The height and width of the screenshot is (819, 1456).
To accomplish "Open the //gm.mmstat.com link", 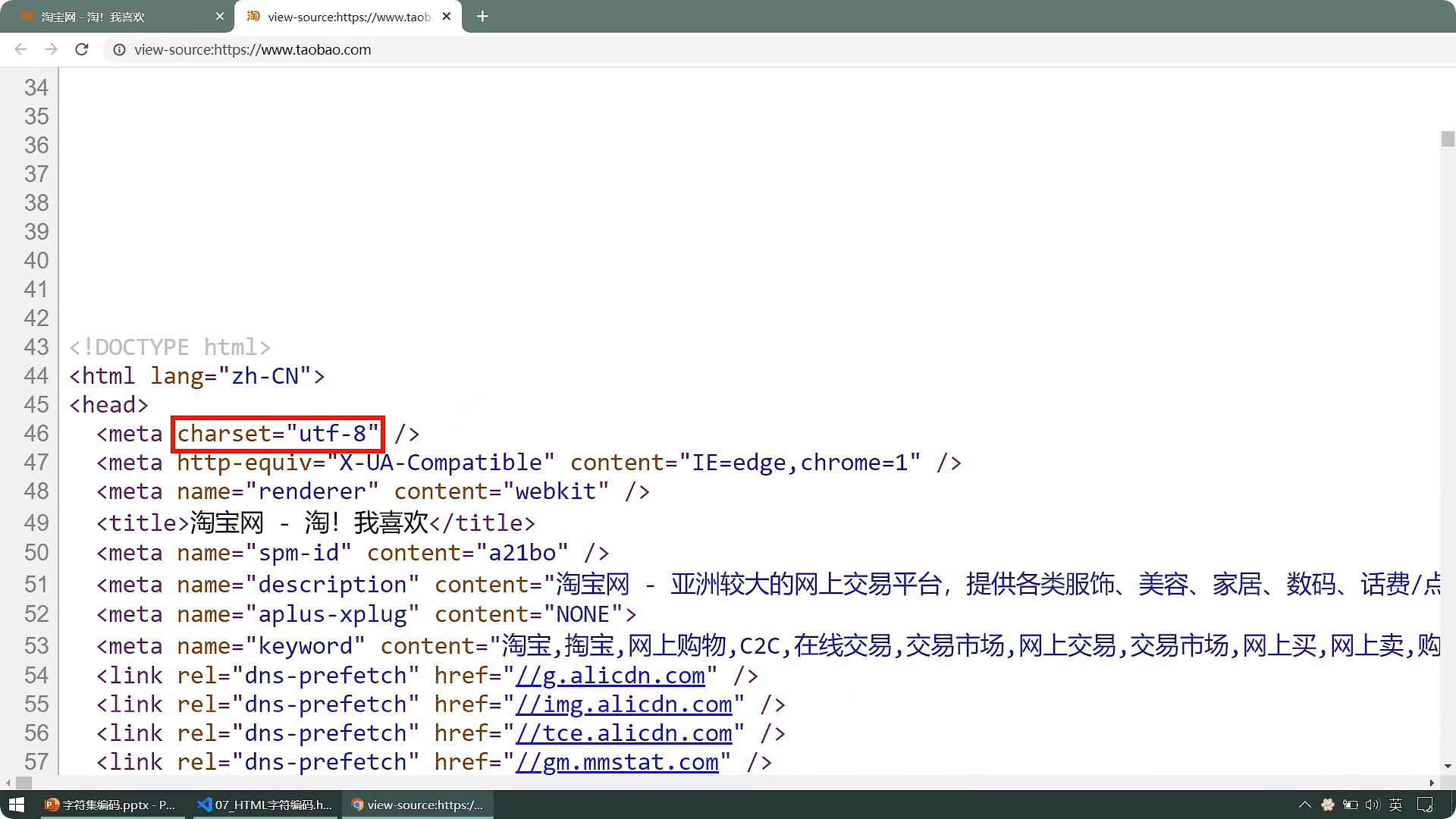I will [x=617, y=762].
